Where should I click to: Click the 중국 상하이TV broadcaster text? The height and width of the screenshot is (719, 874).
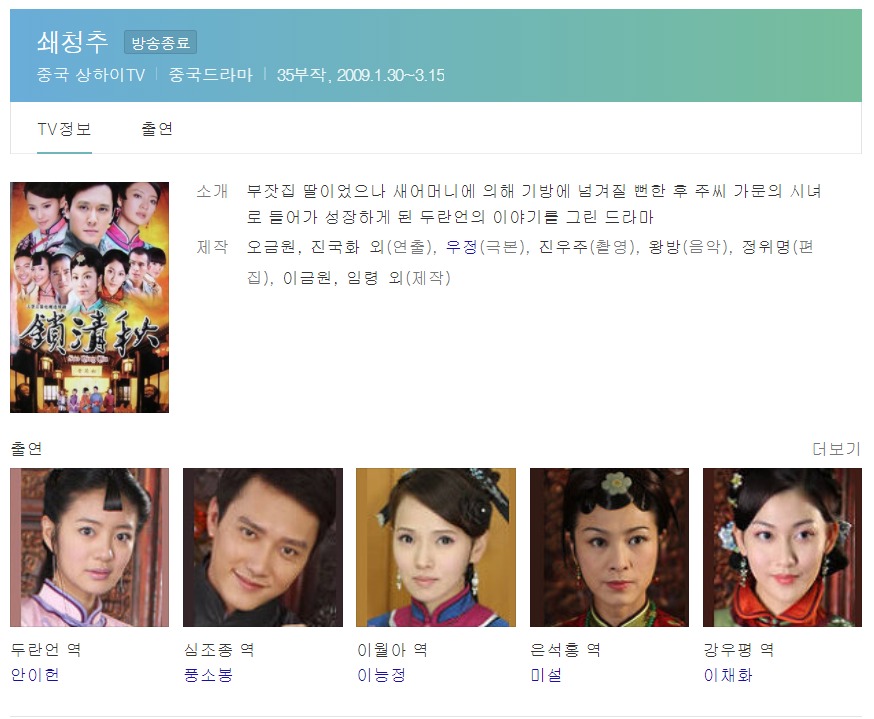coord(91,75)
